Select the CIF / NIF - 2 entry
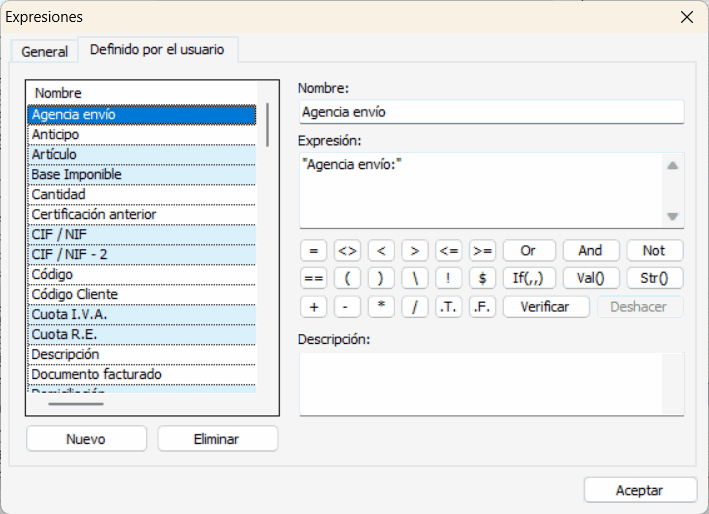 point(142,255)
